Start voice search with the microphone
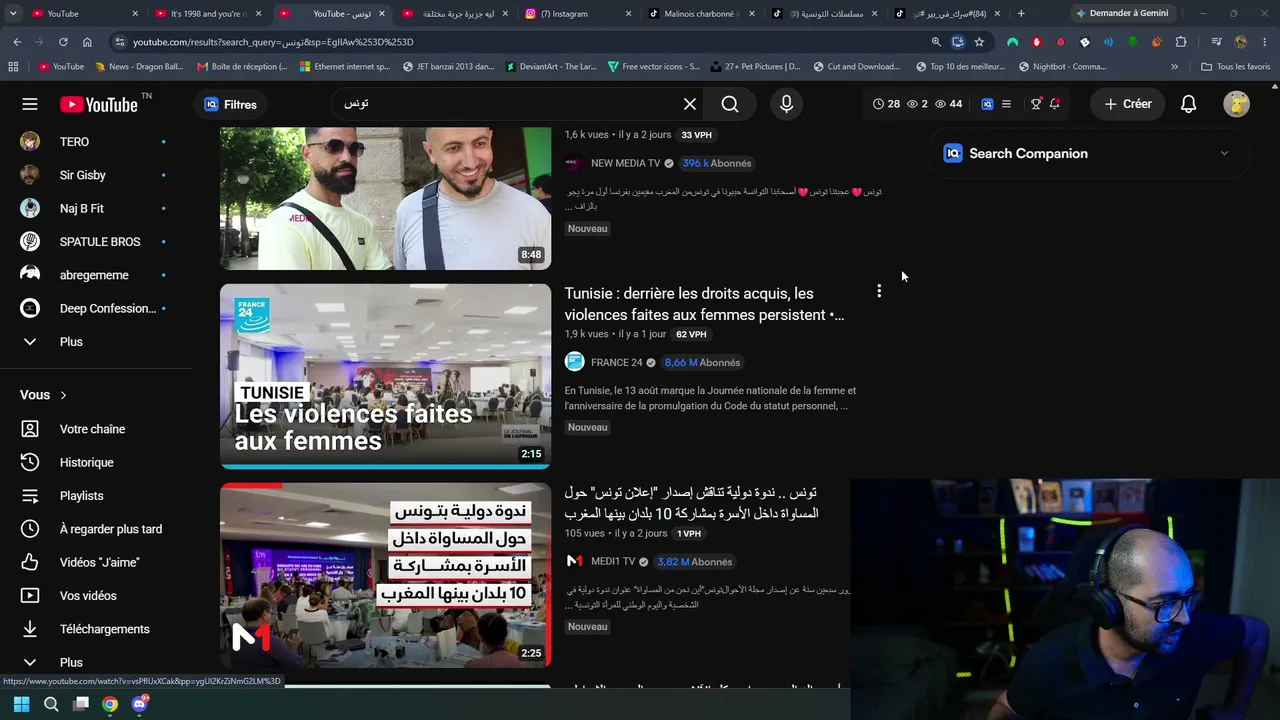The height and width of the screenshot is (720, 1280). click(x=786, y=104)
